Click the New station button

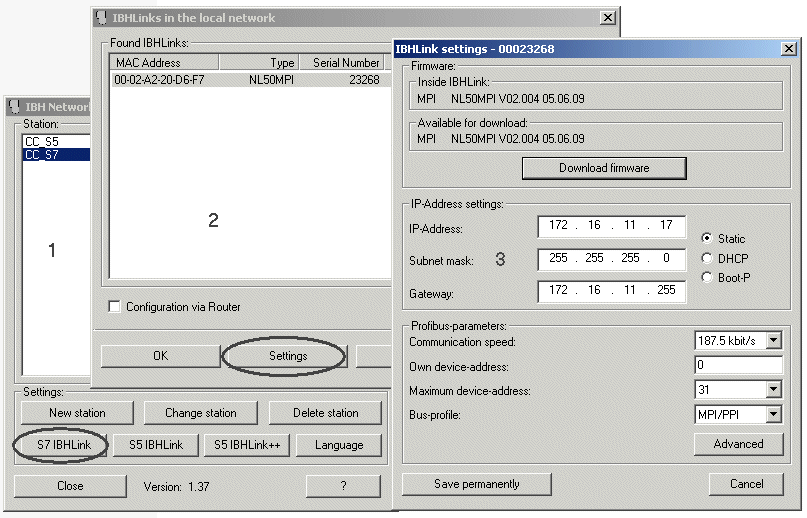77,413
